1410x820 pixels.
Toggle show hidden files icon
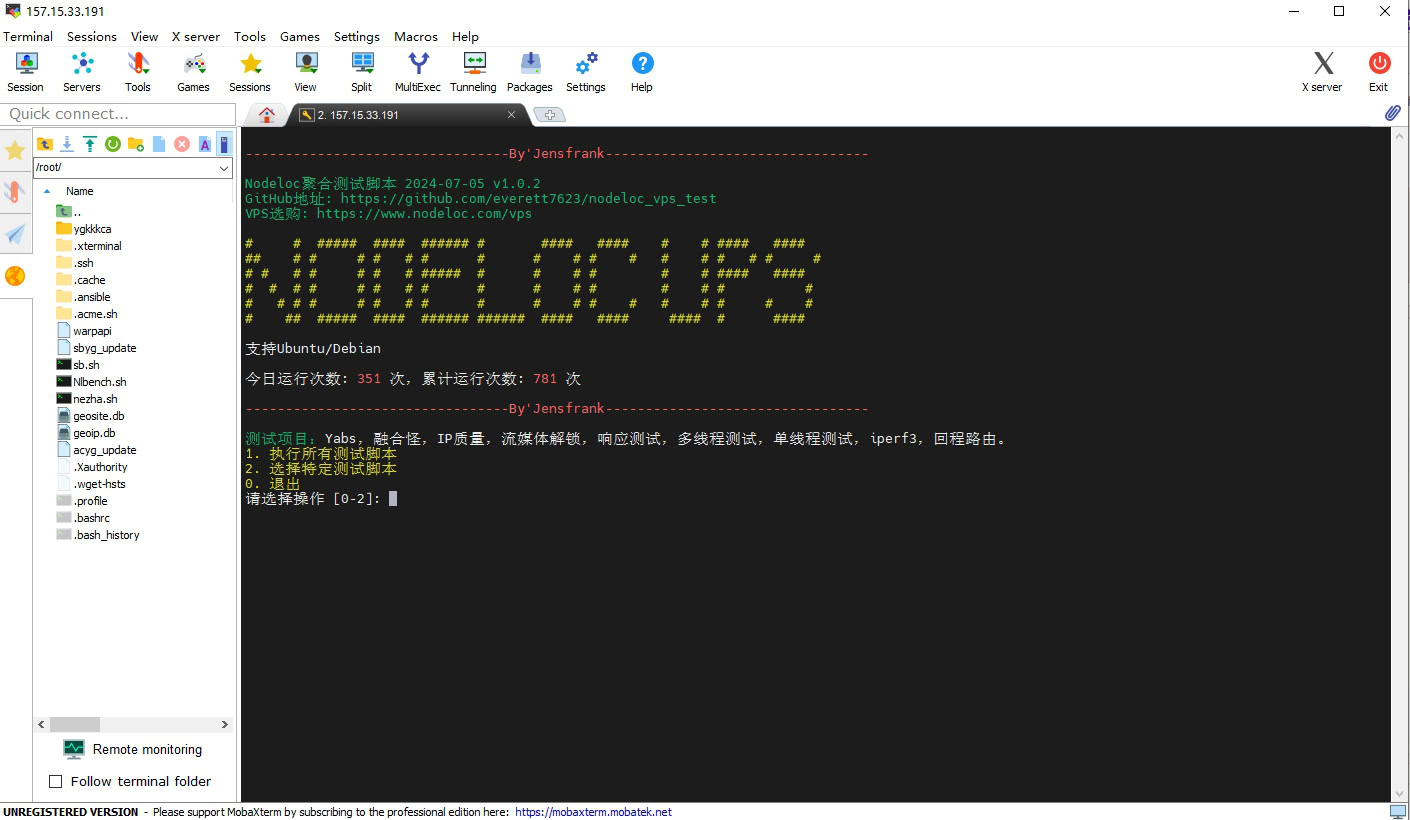click(x=225, y=144)
